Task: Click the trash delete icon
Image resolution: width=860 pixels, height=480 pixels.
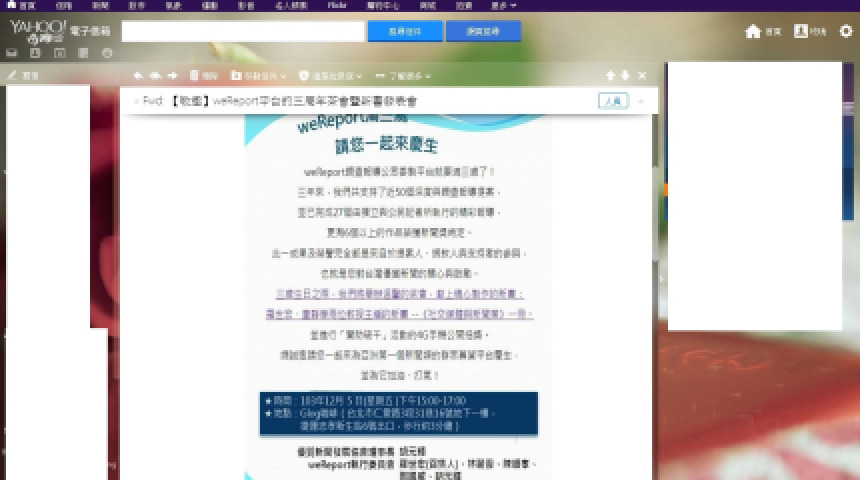Action: point(203,75)
